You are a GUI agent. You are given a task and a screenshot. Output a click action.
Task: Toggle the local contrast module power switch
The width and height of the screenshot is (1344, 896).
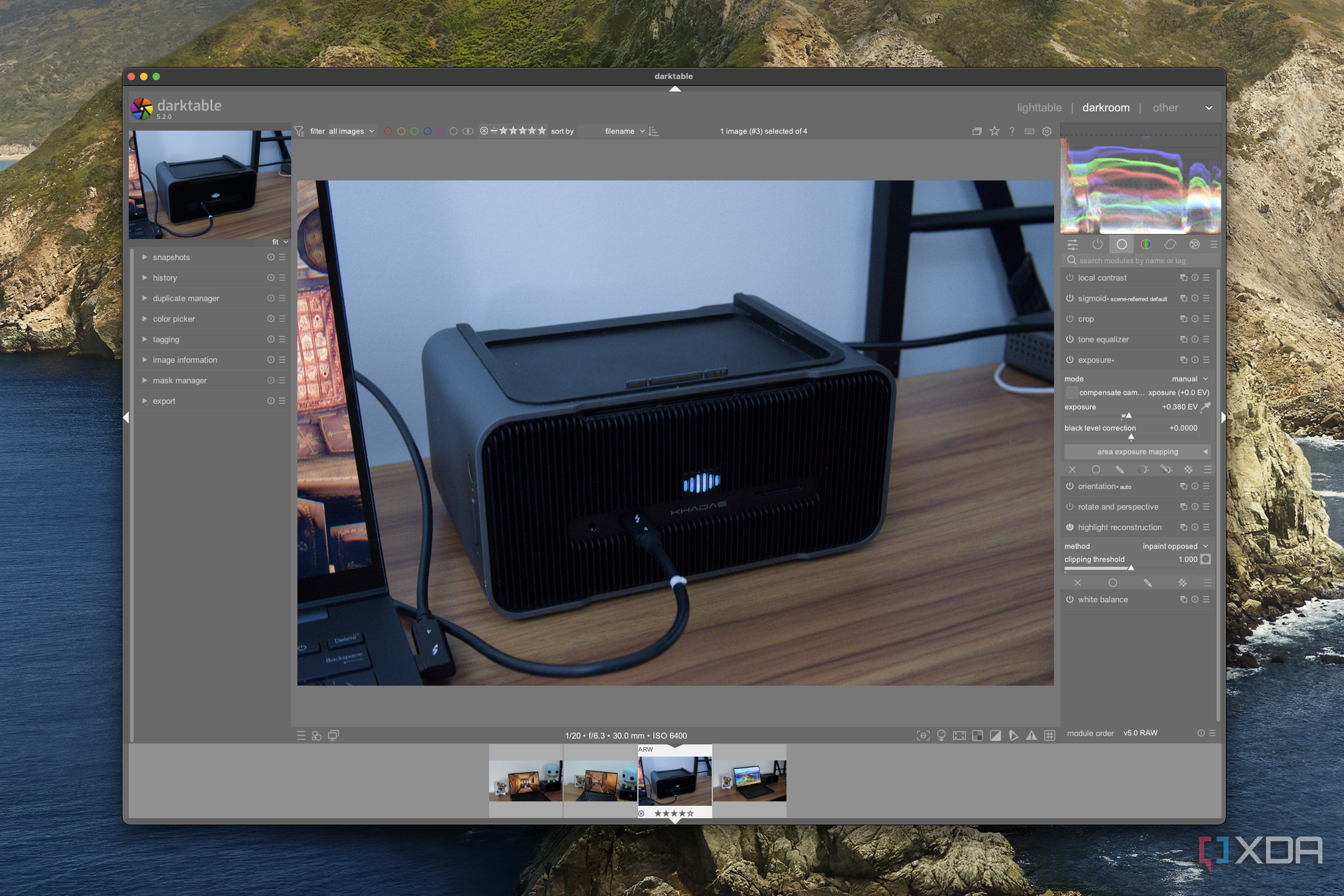tap(1070, 278)
